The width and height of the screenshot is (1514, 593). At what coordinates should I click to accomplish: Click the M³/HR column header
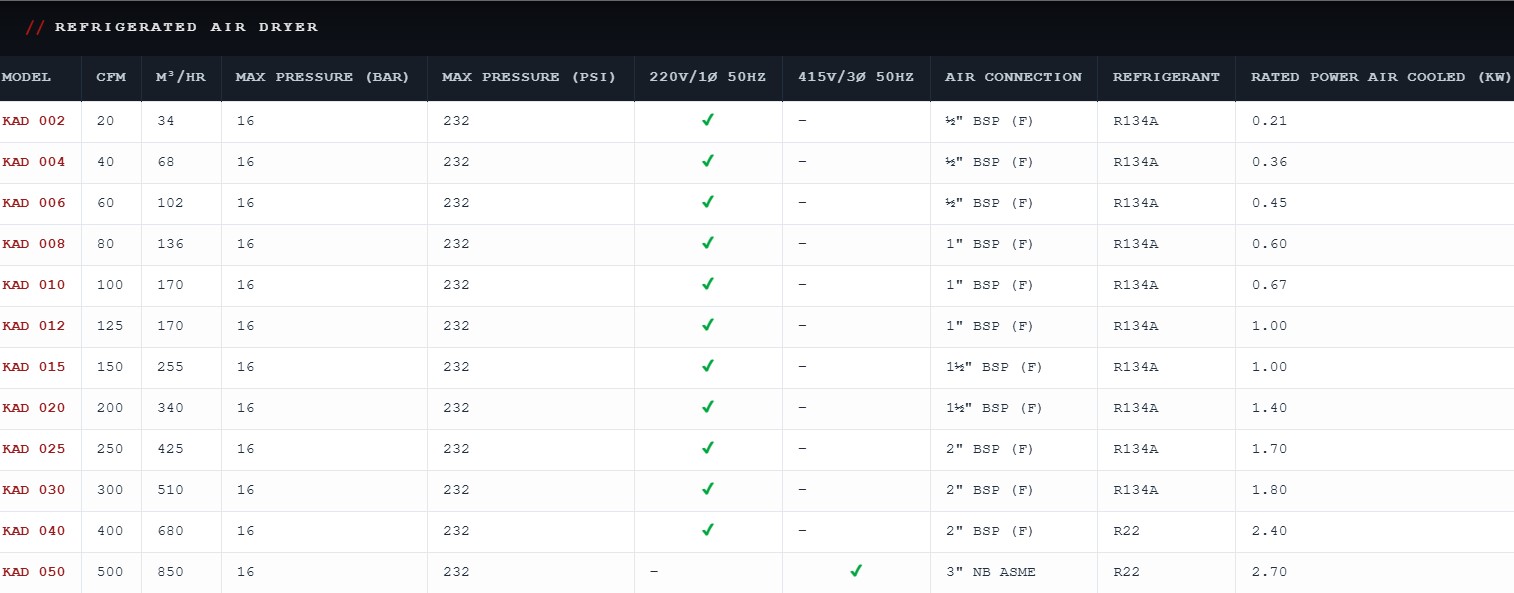181,77
